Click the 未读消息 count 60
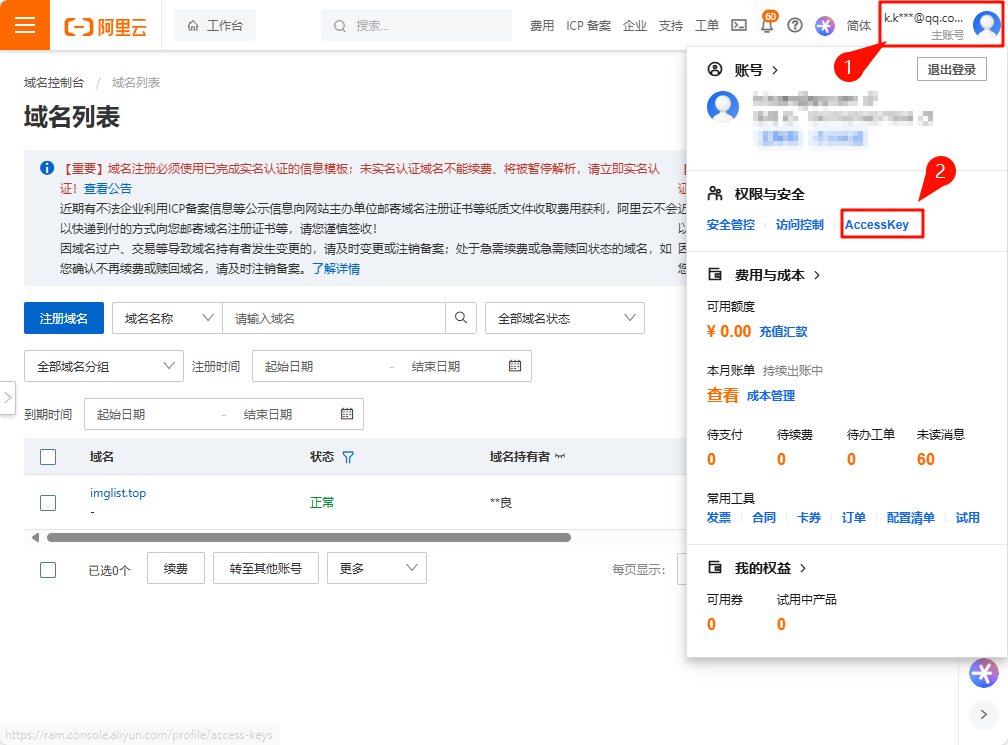 [926, 459]
